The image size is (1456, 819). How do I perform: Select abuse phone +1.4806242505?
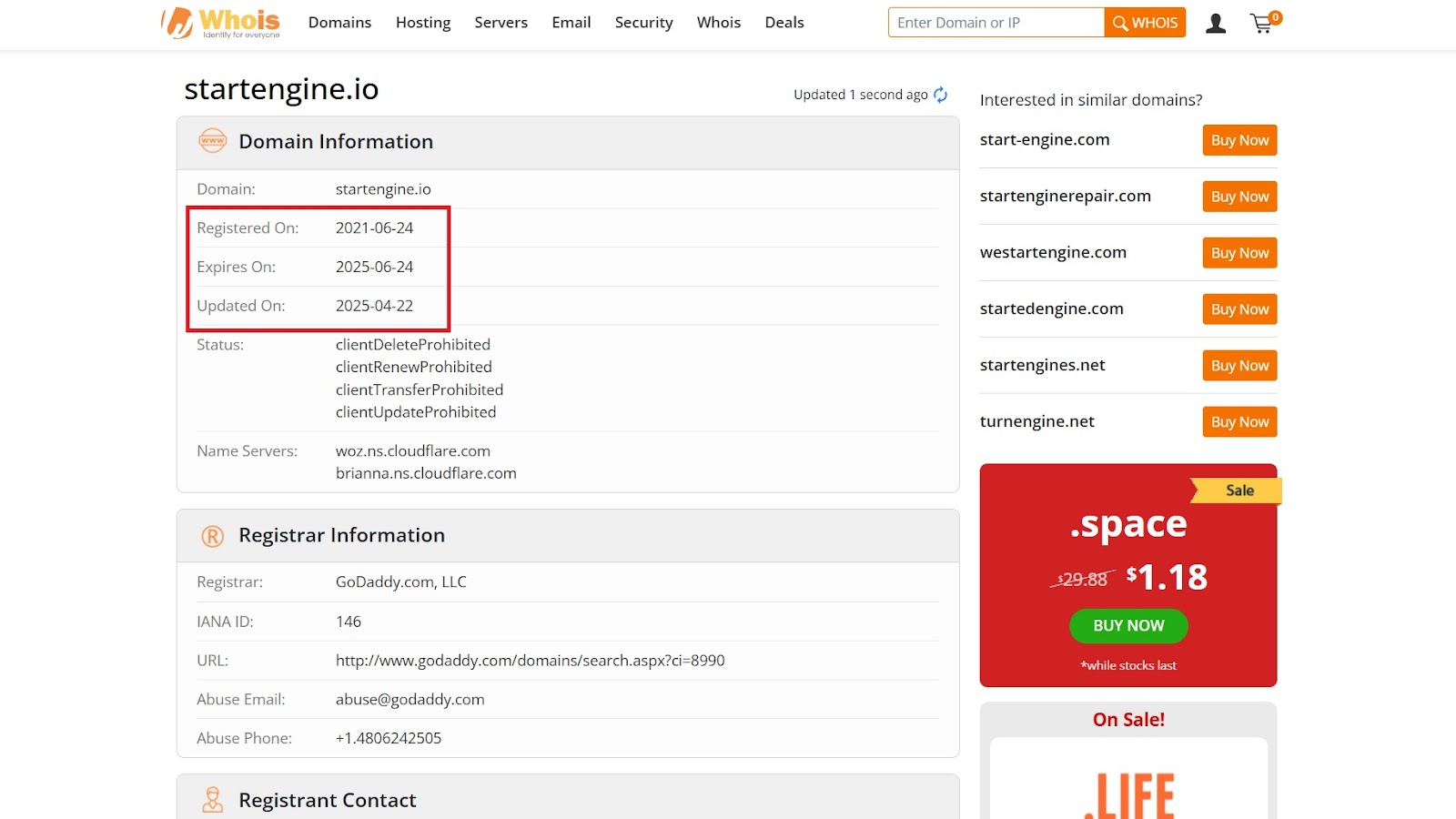point(389,739)
